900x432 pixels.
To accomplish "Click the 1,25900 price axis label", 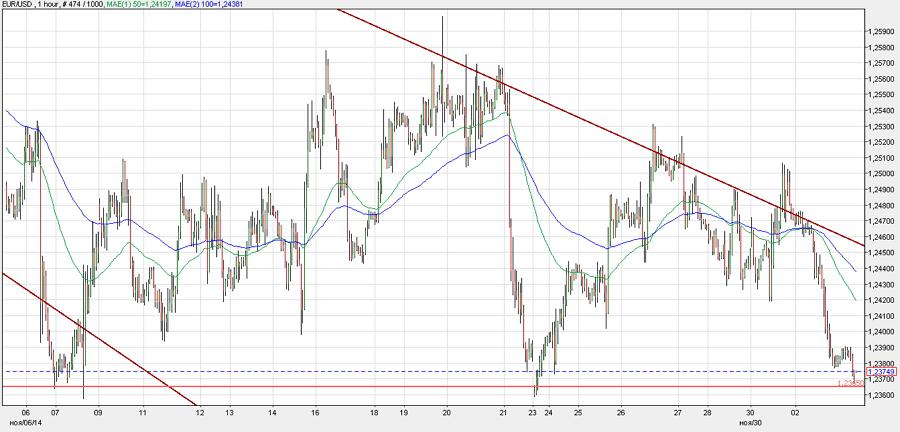I will 883,31.
